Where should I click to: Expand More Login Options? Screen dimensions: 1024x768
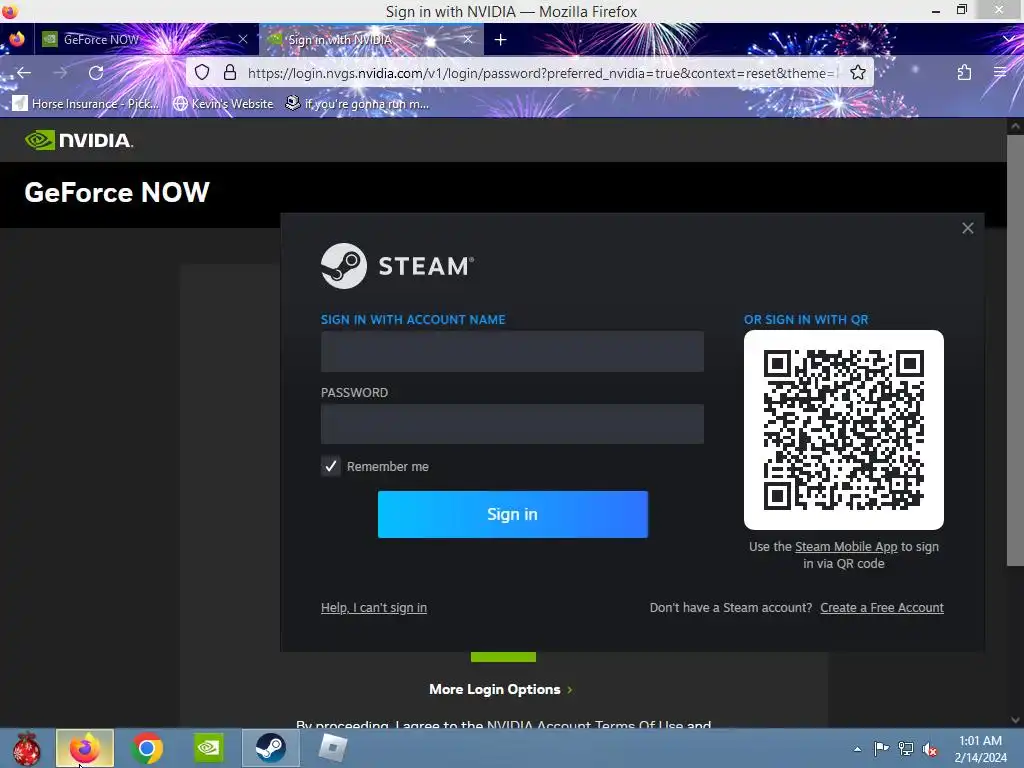(x=500, y=689)
